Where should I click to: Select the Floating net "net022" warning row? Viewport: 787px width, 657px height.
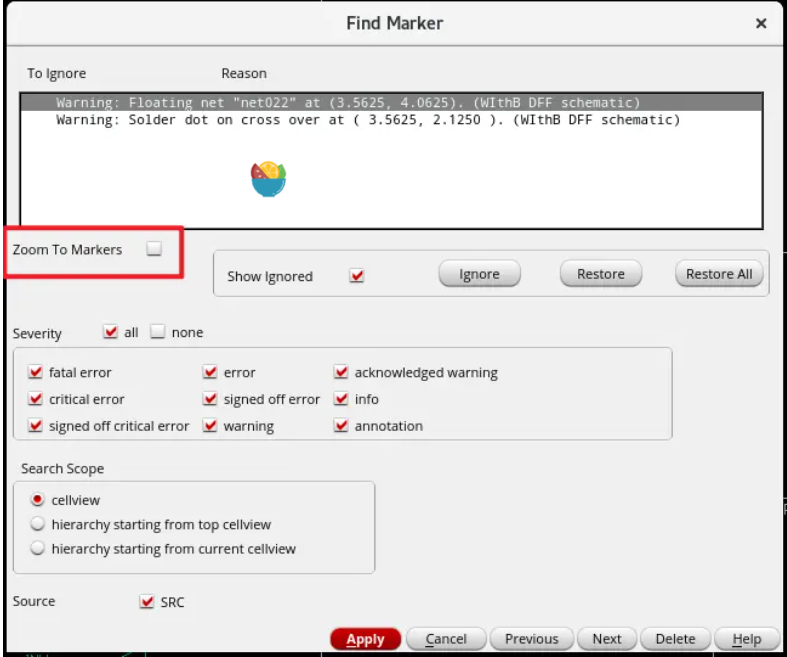pyautogui.click(x=391, y=102)
